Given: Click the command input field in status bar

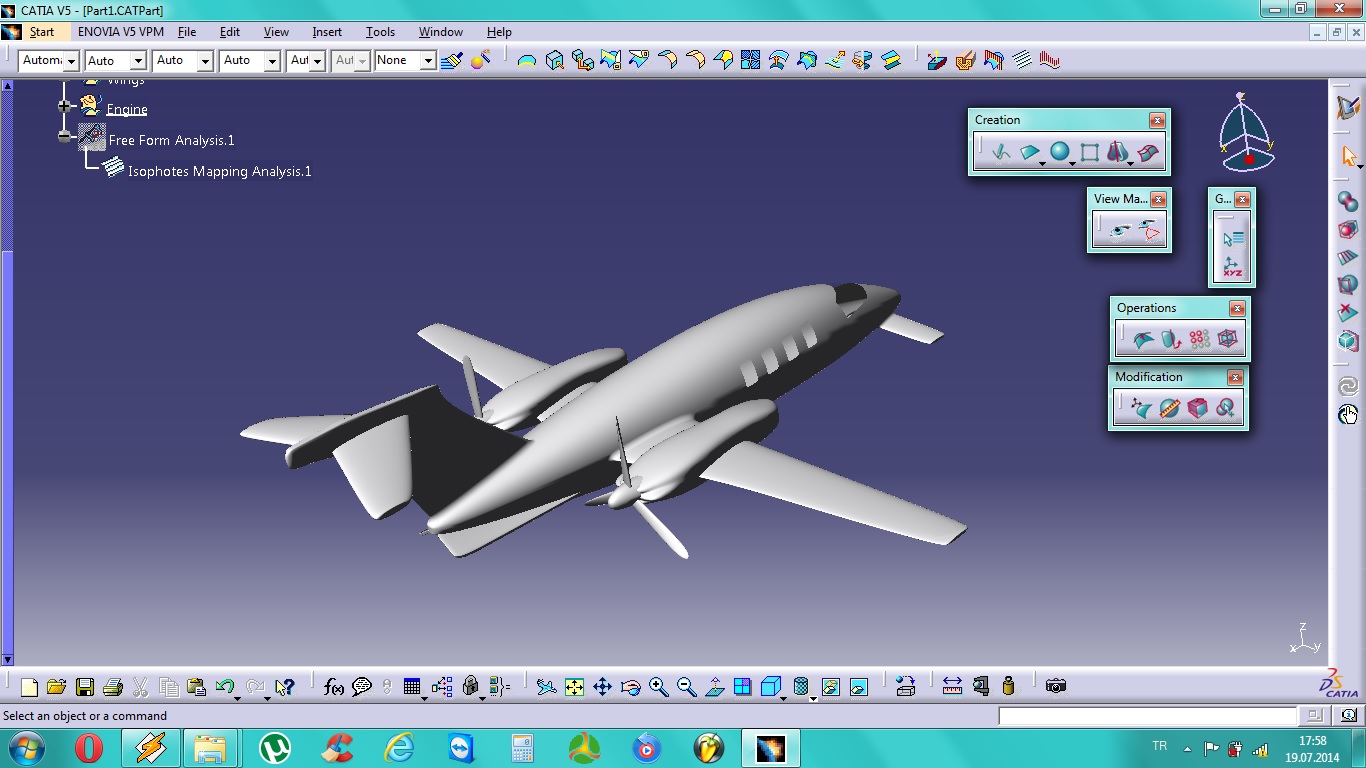Looking at the screenshot, I should tap(1147, 716).
